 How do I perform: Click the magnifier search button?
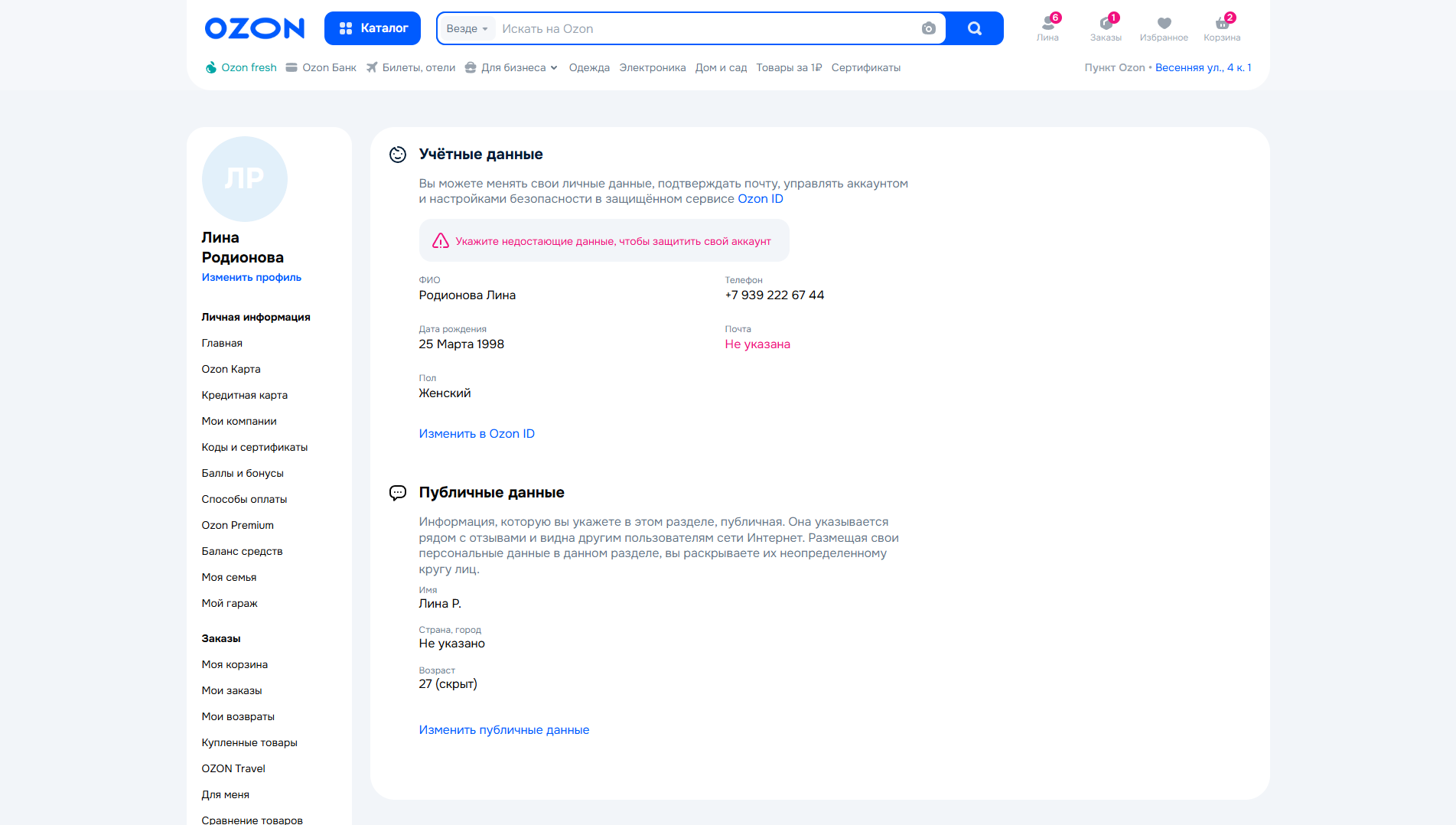974,28
